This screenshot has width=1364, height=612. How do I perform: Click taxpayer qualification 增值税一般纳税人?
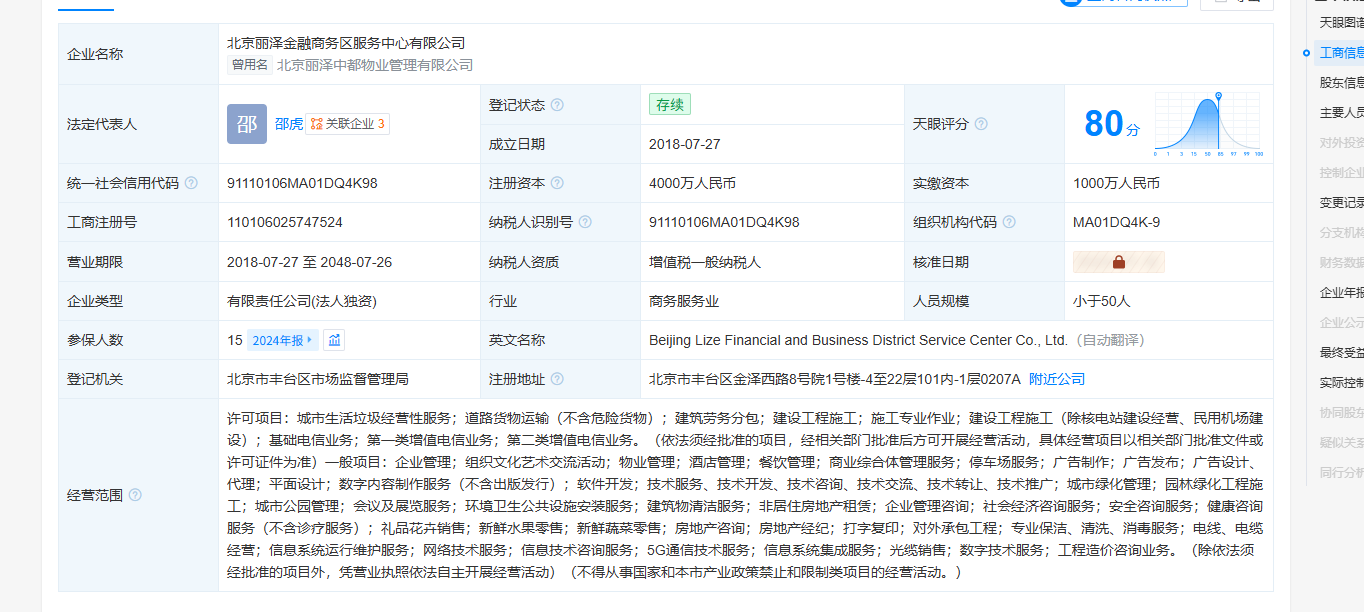pos(705,262)
